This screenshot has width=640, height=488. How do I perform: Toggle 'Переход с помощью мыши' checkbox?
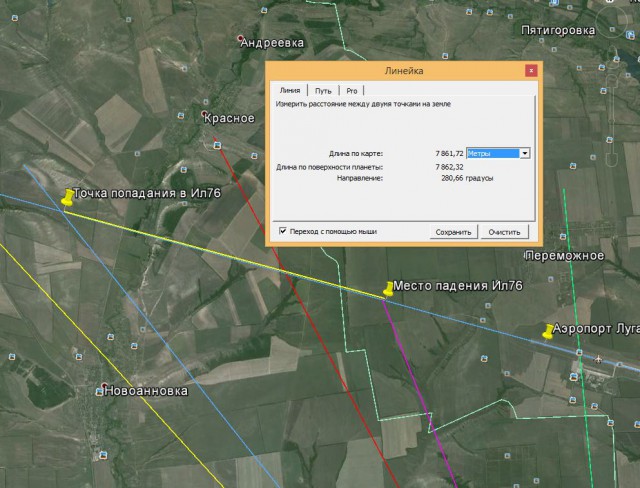tap(282, 231)
